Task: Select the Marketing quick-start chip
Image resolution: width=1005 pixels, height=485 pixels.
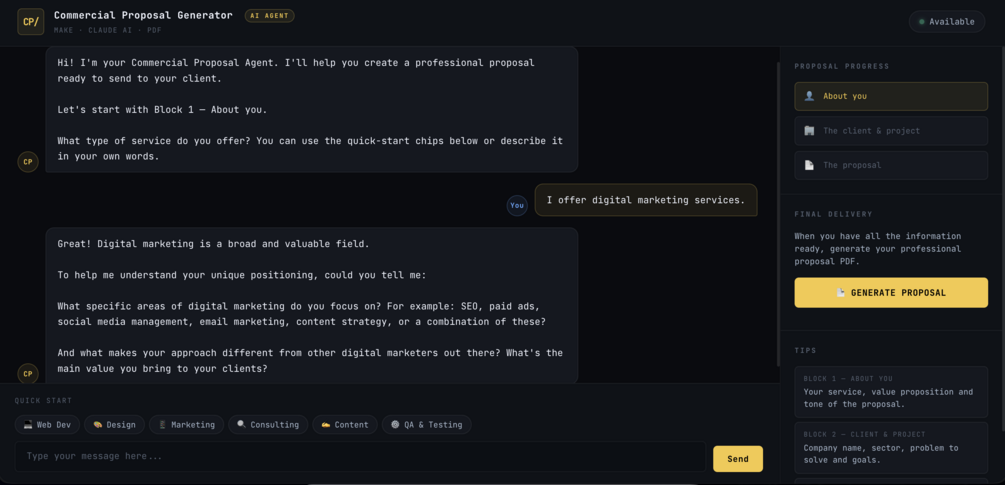Action: pyautogui.click(x=187, y=425)
